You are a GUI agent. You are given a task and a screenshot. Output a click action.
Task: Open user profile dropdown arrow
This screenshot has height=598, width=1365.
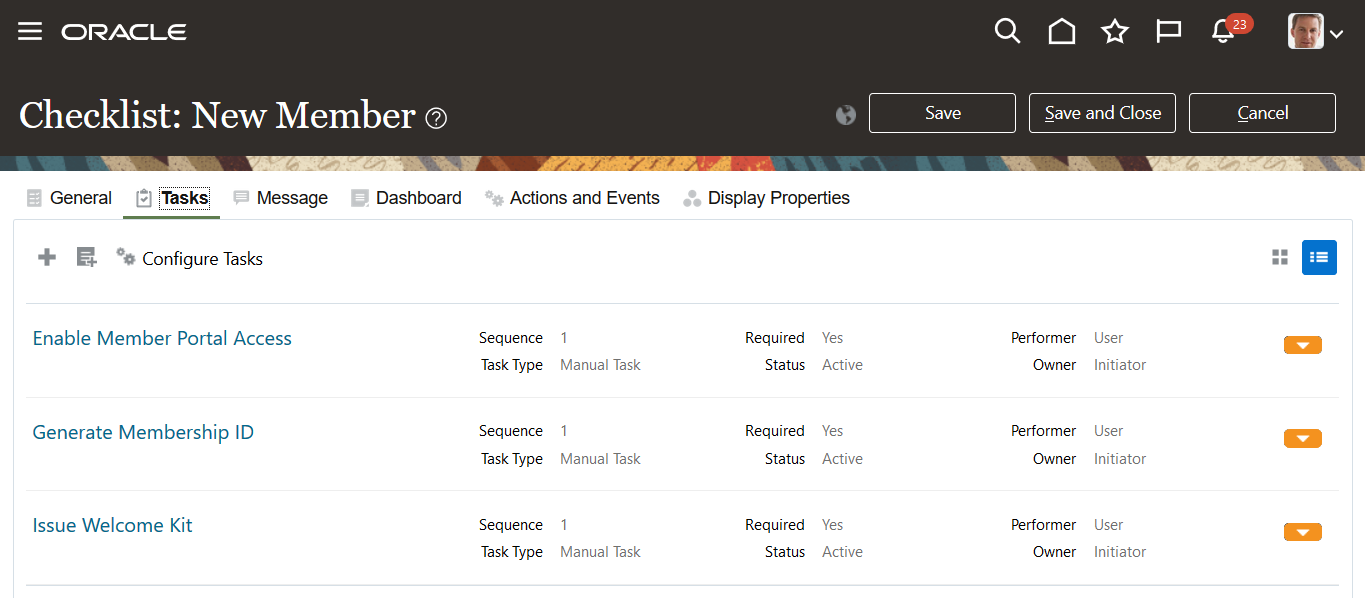point(1336,34)
